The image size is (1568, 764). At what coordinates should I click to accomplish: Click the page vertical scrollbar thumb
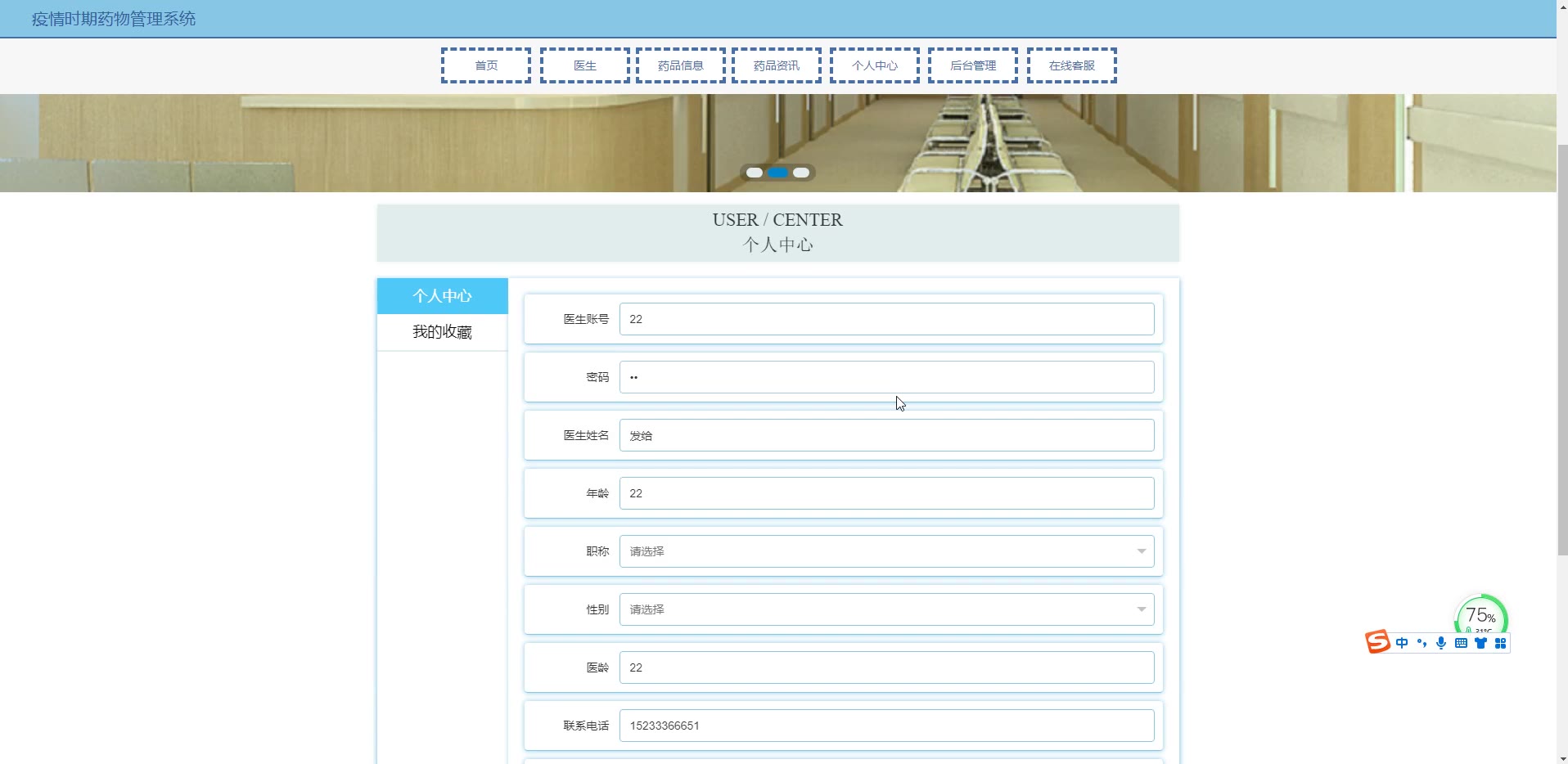click(1562, 350)
